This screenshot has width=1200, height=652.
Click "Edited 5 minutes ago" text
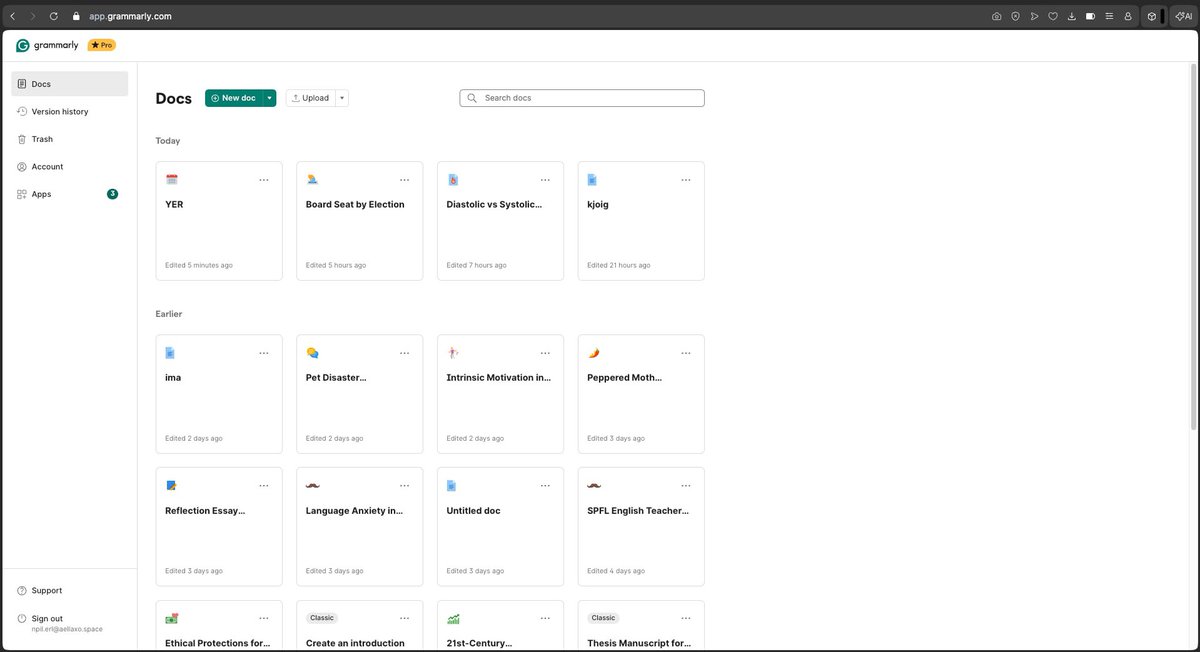pos(199,265)
